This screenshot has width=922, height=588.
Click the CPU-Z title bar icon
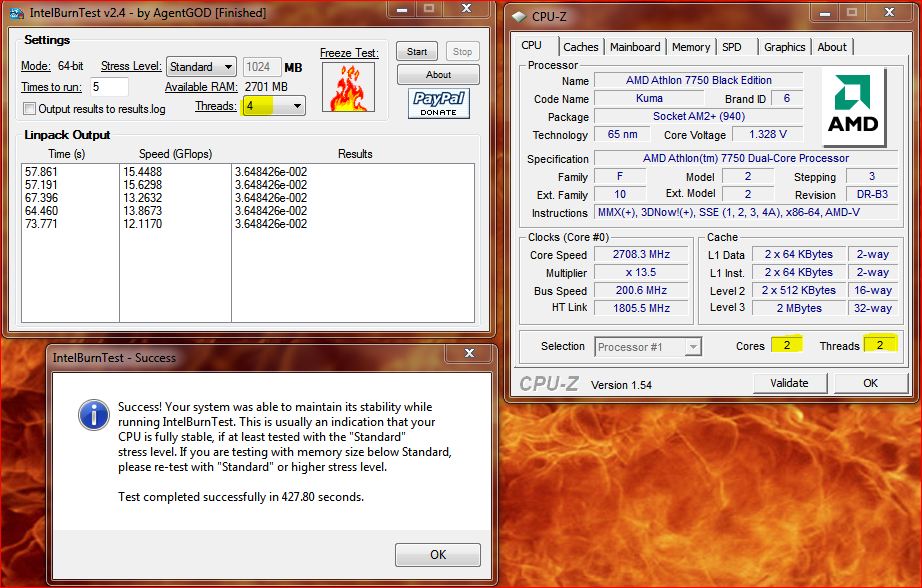(519, 16)
